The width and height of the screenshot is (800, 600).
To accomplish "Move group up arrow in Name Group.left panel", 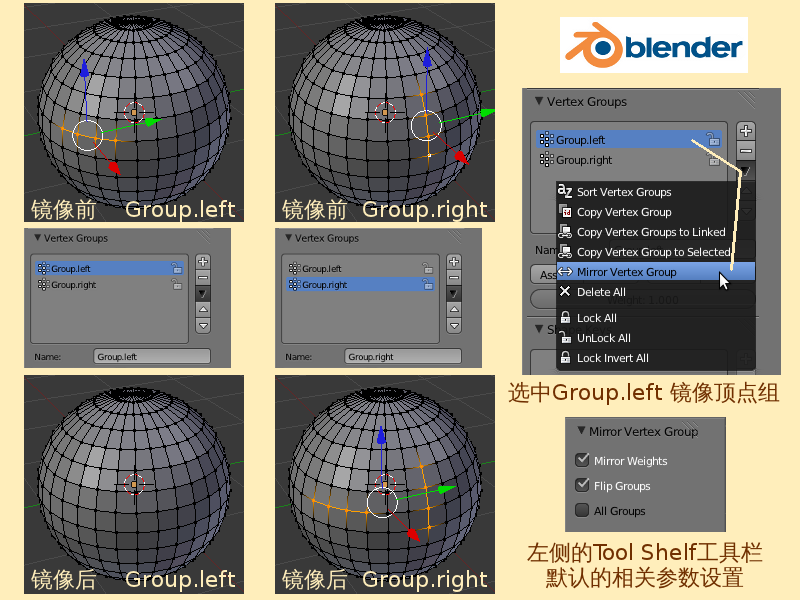I will [x=203, y=310].
